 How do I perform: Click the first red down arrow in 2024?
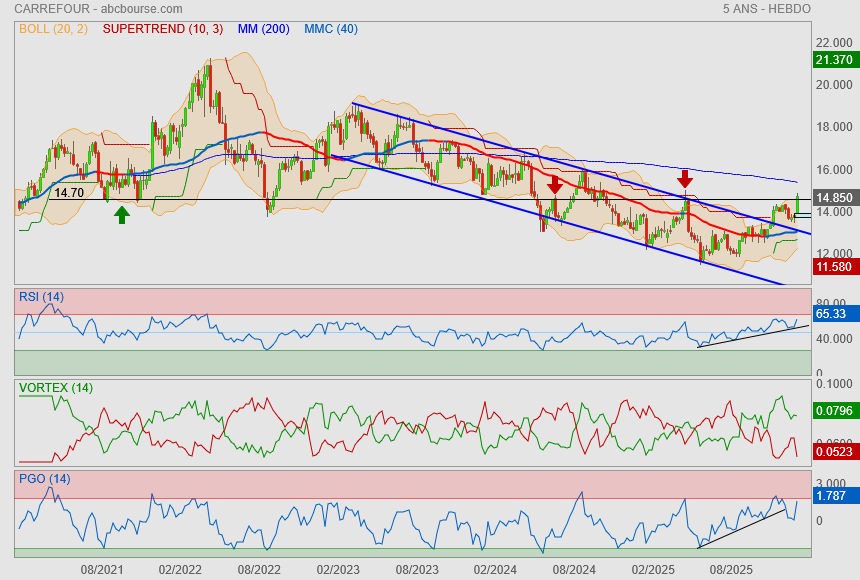coord(555,185)
